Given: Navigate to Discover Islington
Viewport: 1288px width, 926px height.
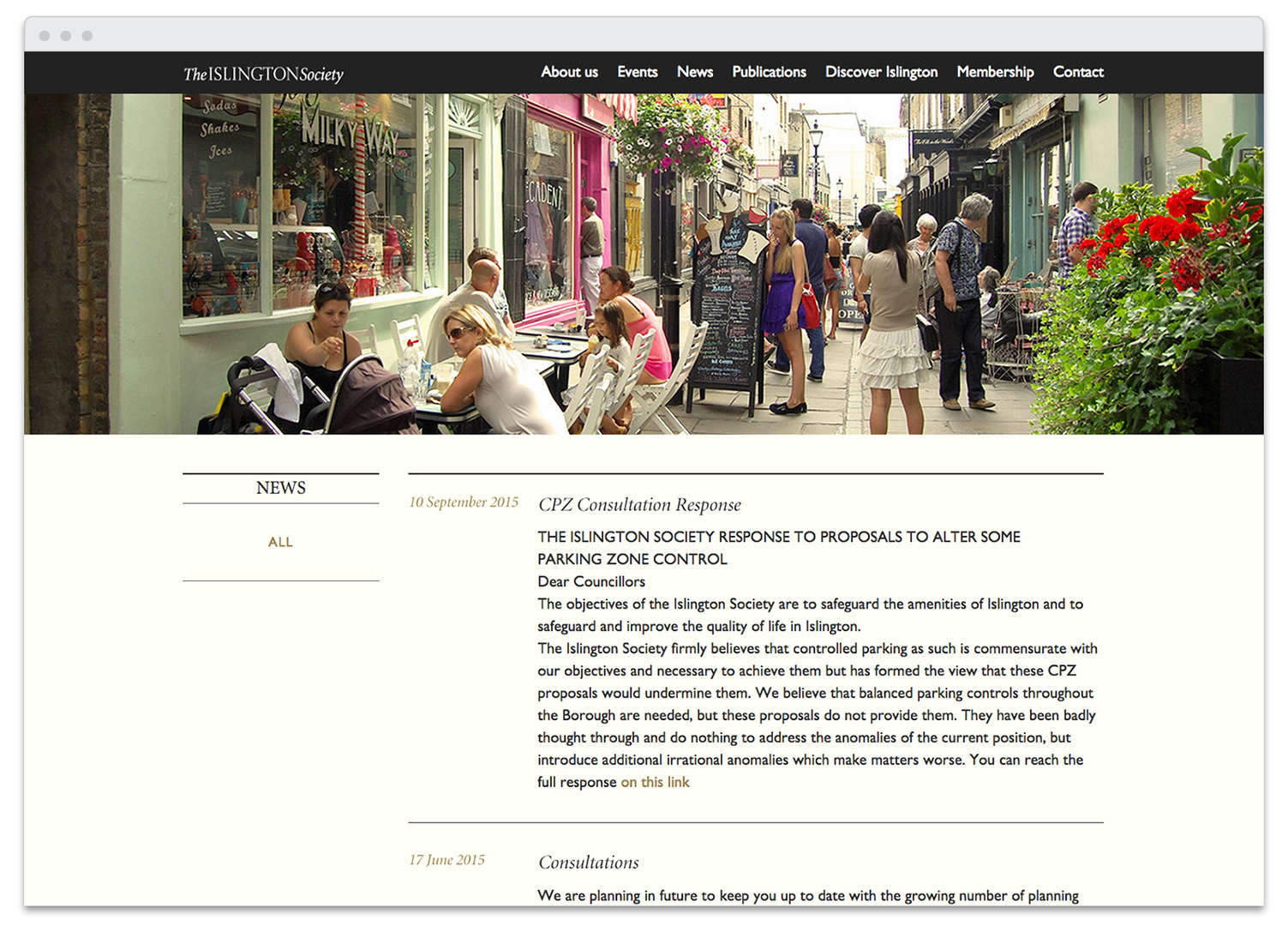Looking at the screenshot, I should pos(881,72).
